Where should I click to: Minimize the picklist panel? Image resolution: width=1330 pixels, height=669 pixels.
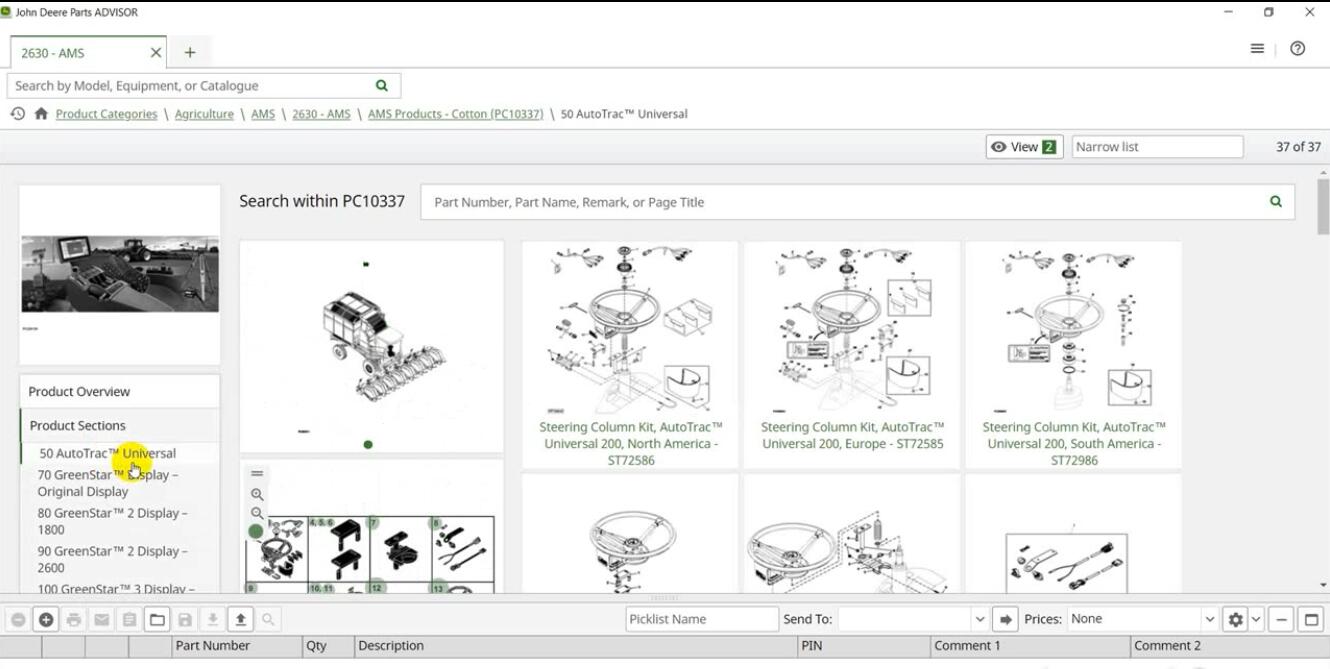pyautogui.click(x=1282, y=620)
